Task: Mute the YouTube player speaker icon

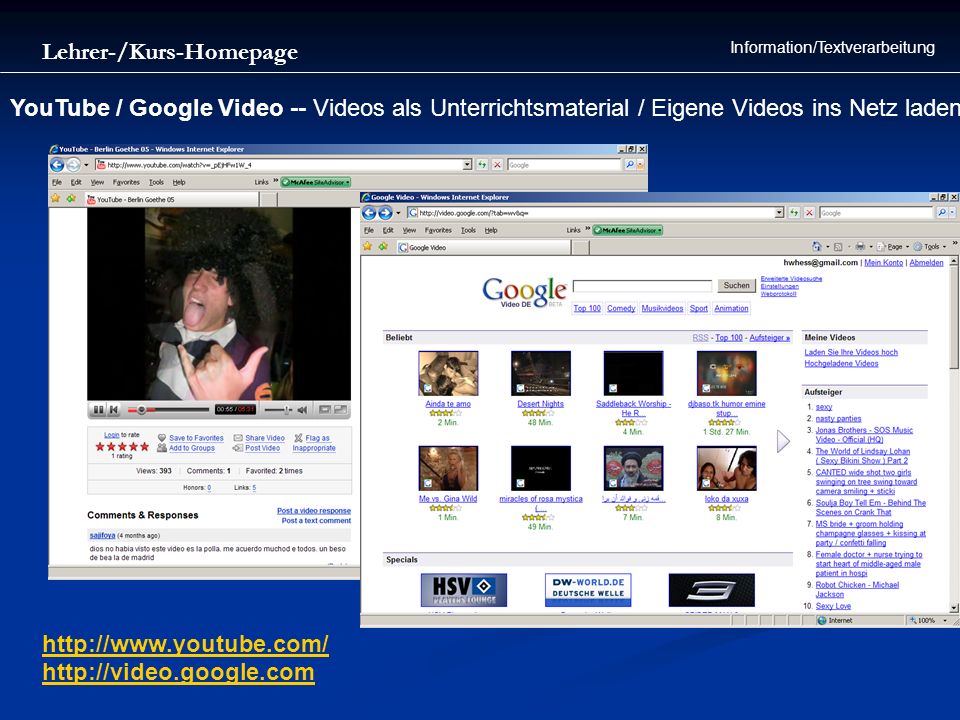Action: click(x=302, y=410)
